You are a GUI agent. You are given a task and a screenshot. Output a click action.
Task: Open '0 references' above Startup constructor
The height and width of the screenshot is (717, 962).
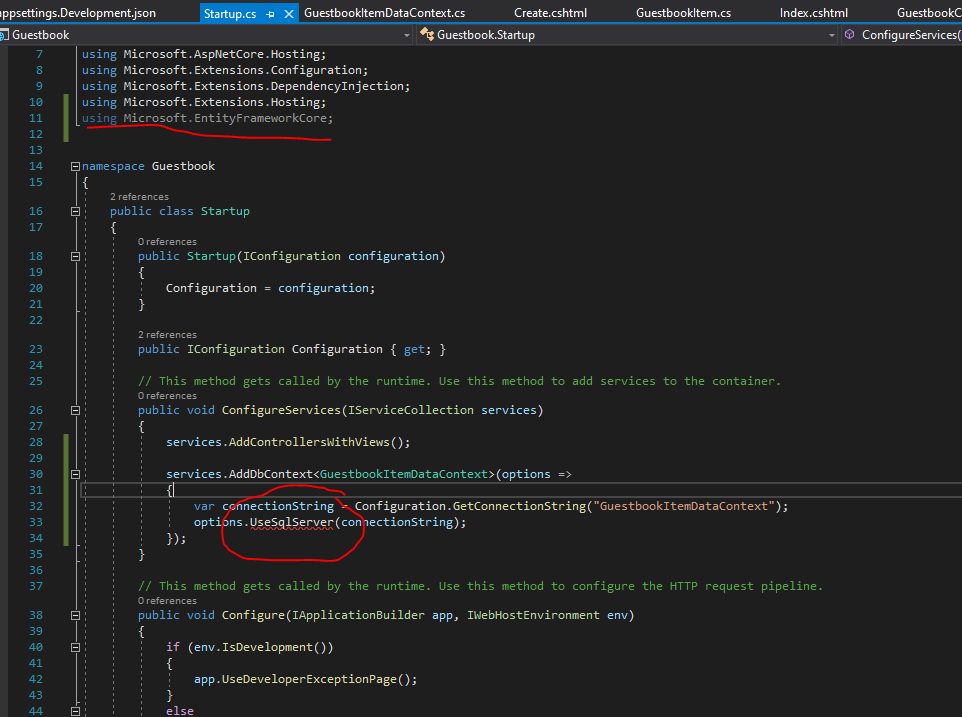pyautogui.click(x=167, y=242)
